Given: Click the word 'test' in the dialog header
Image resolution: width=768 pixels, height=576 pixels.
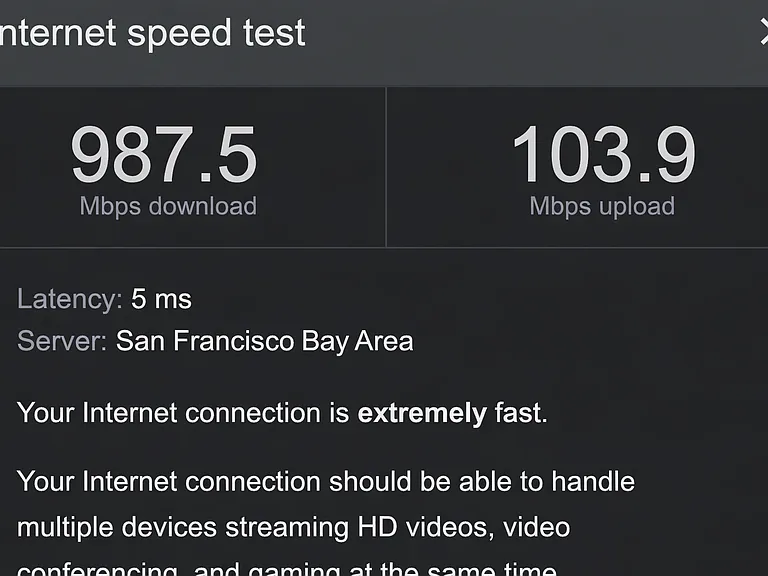Looking at the screenshot, I should coord(274,33).
